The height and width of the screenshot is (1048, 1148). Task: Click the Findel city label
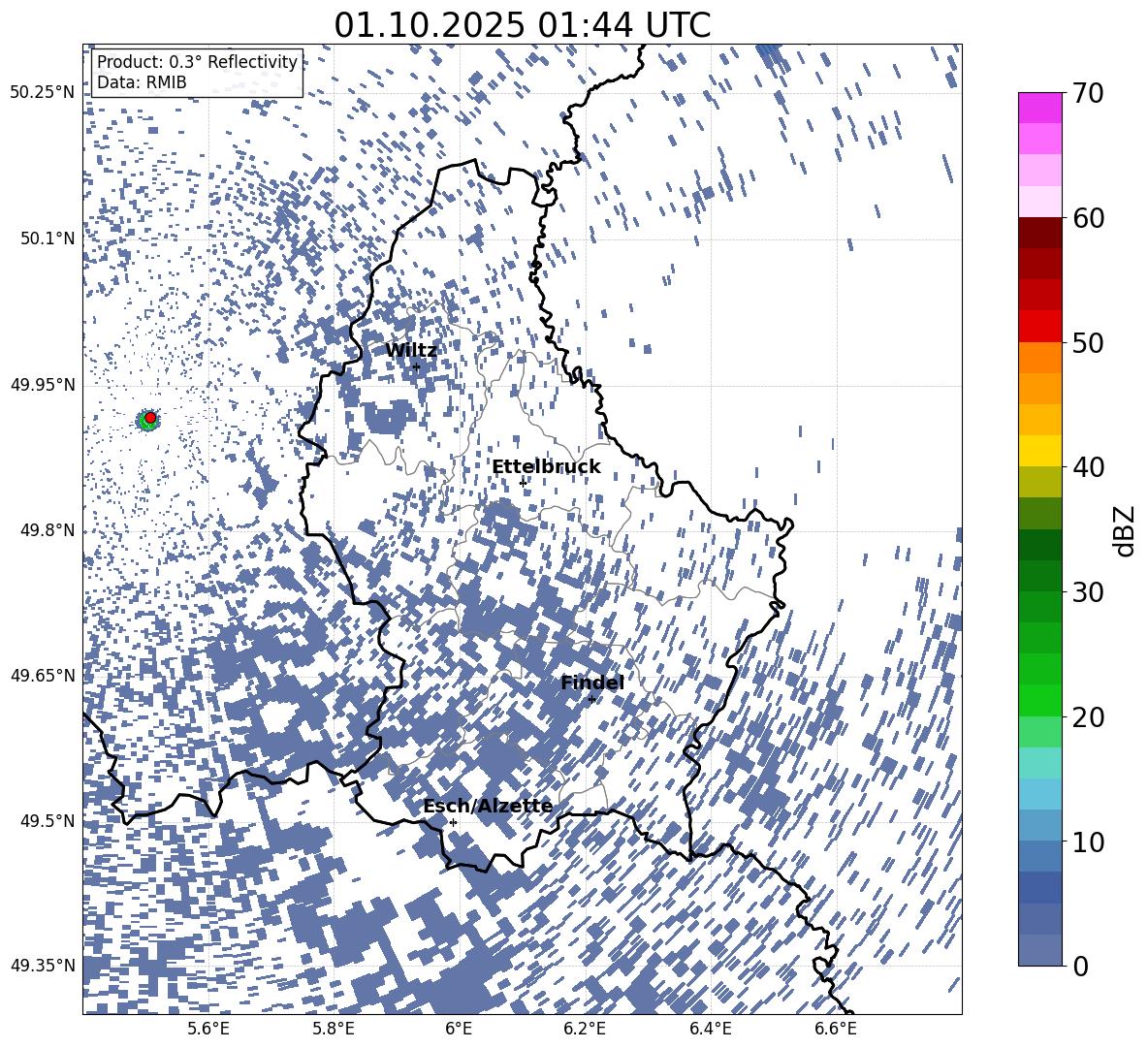[x=592, y=683]
